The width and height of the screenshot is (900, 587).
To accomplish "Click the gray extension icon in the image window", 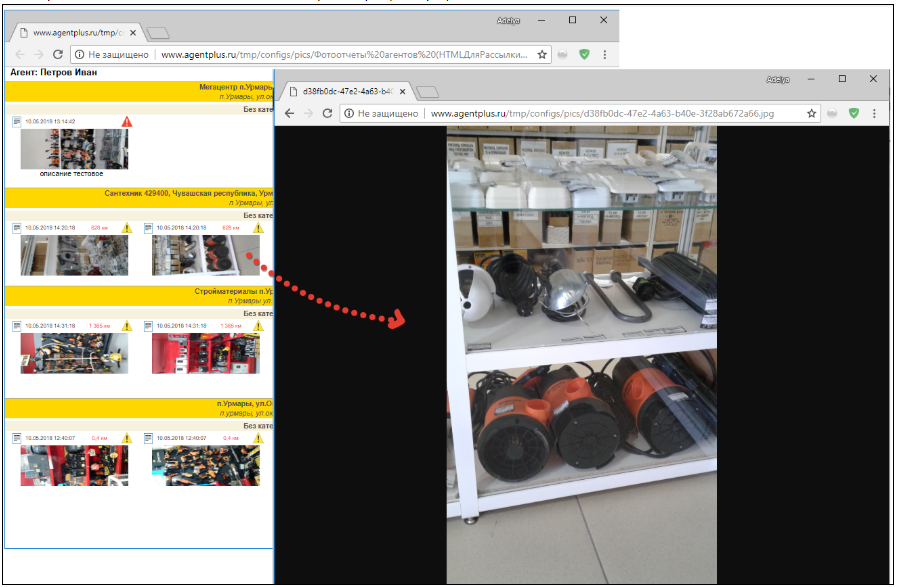I will pyautogui.click(x=832, y=114).
